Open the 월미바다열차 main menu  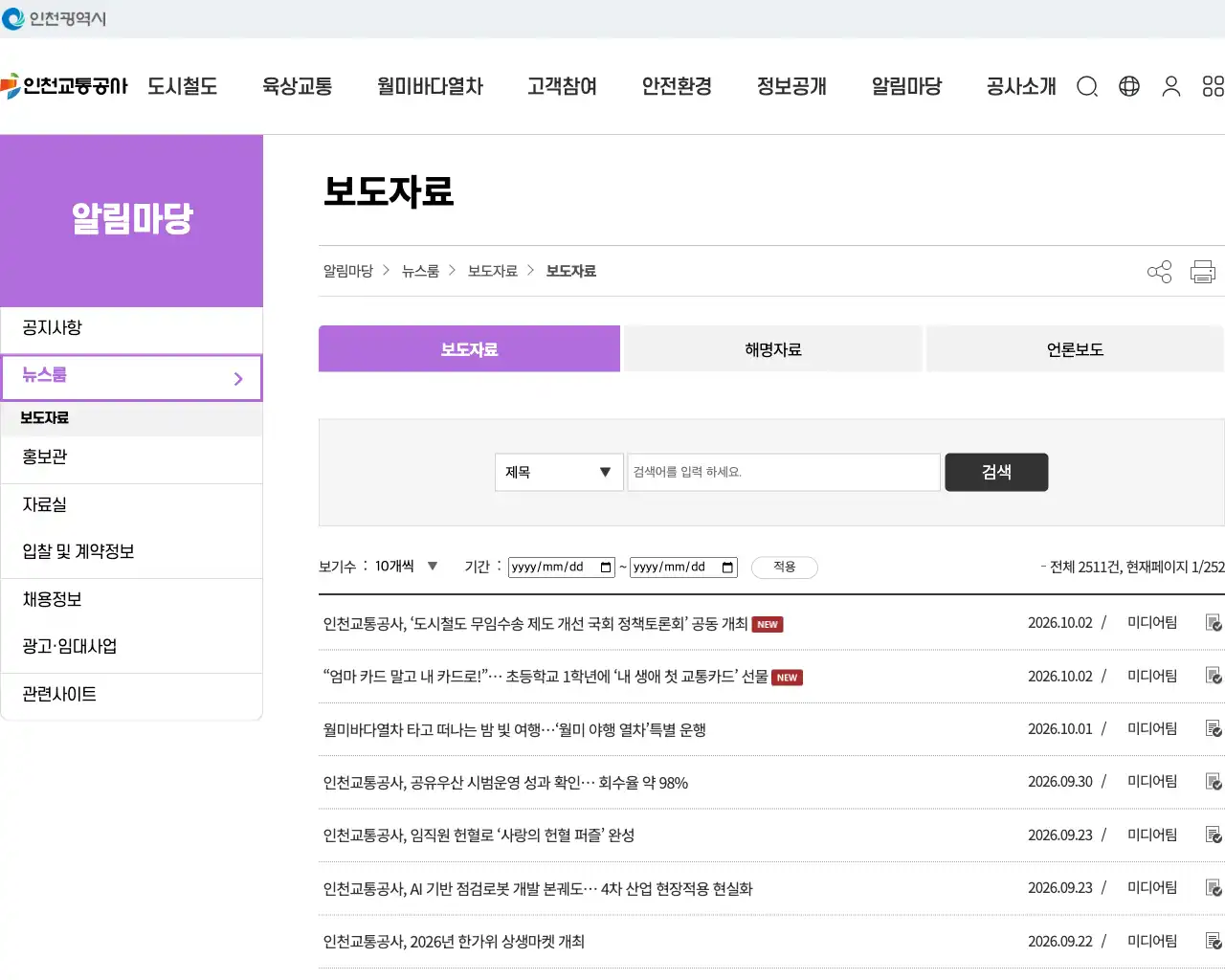[431, 86]
